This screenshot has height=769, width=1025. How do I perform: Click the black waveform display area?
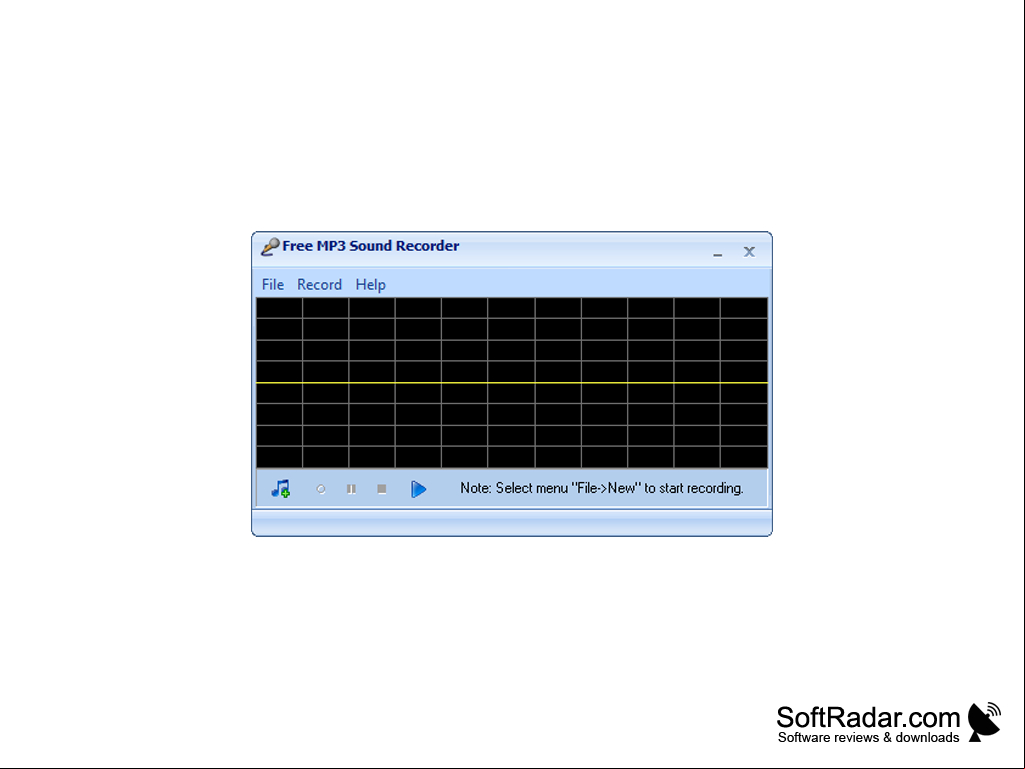pos(512,383)
